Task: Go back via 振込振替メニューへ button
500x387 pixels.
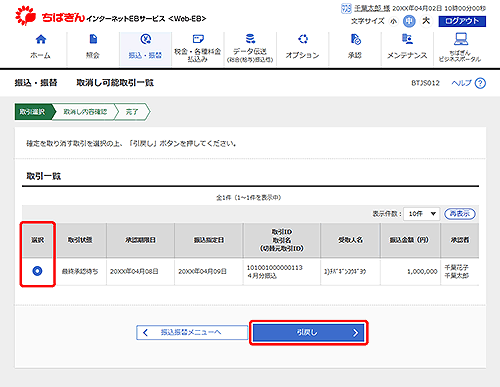Action: click(192, 332)
